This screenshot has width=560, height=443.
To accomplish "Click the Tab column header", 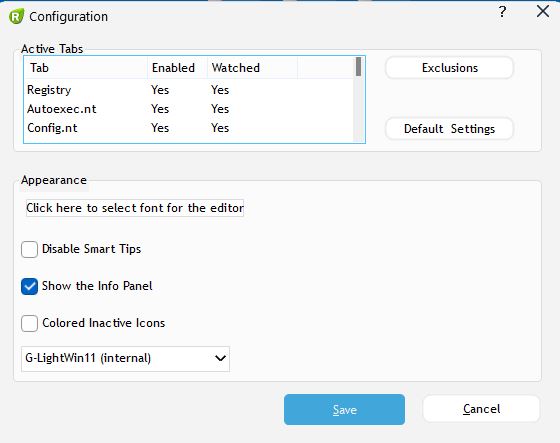I will (x=86, y=68).
